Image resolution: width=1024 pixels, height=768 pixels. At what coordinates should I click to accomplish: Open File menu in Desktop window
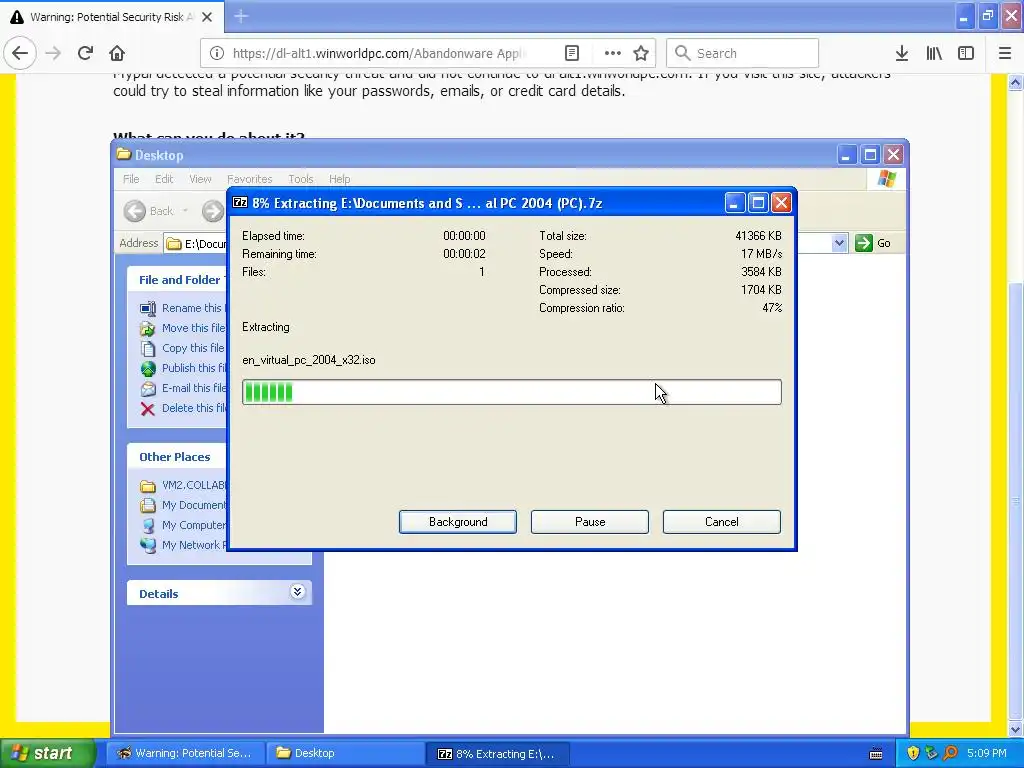click(131, 179)
